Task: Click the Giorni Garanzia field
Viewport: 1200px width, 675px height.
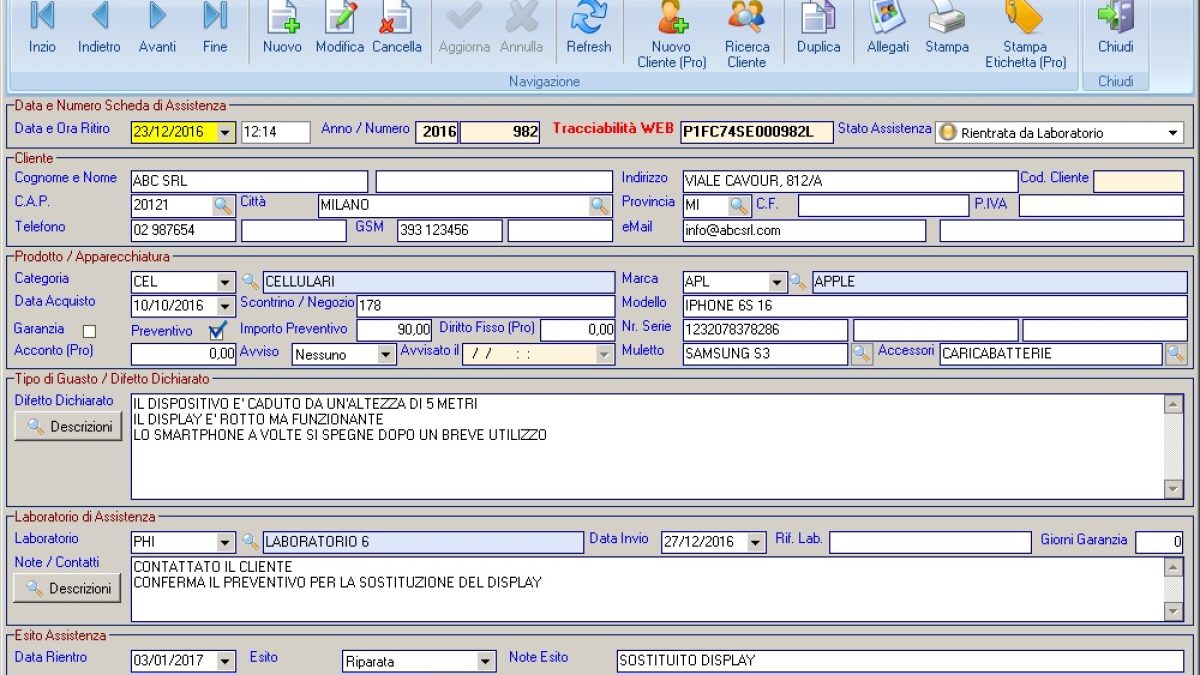Action: (x=1160, y=542)
